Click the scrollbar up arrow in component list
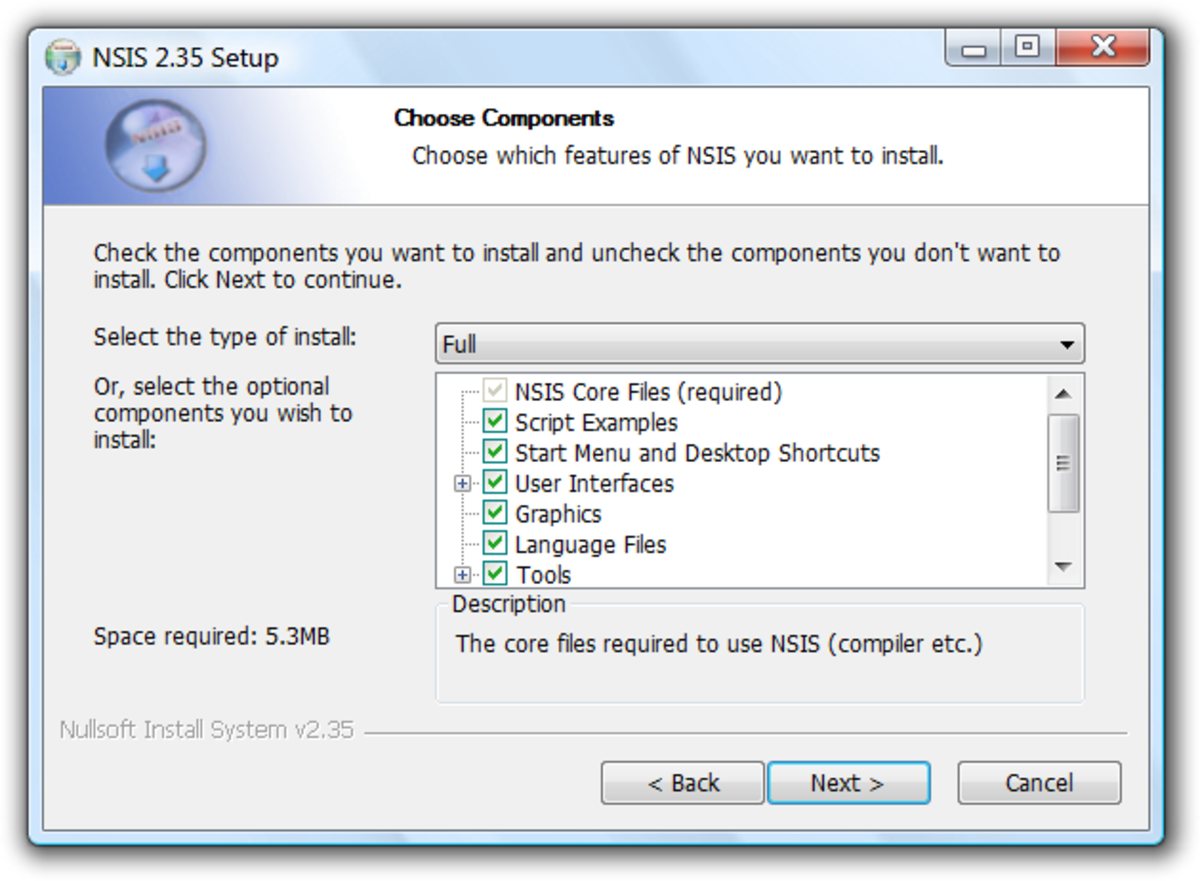 click(x=1063, y=393)
